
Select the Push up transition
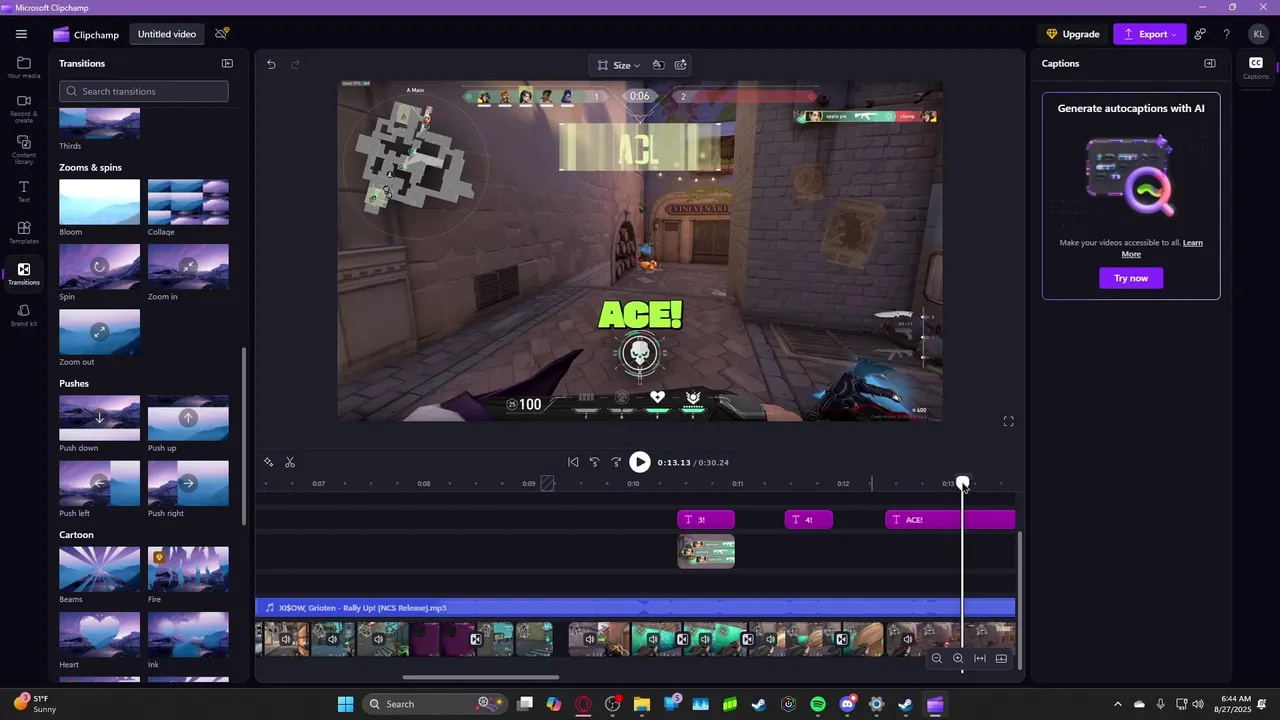coord(188,418)
